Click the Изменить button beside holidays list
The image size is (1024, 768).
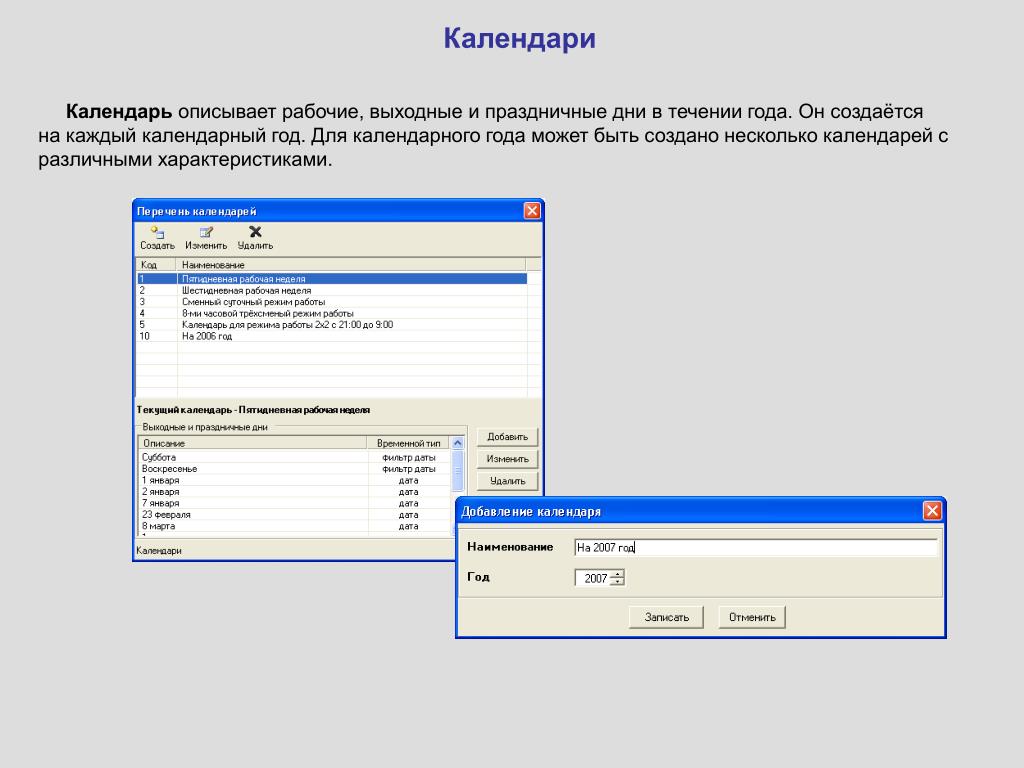coord(507,459)
